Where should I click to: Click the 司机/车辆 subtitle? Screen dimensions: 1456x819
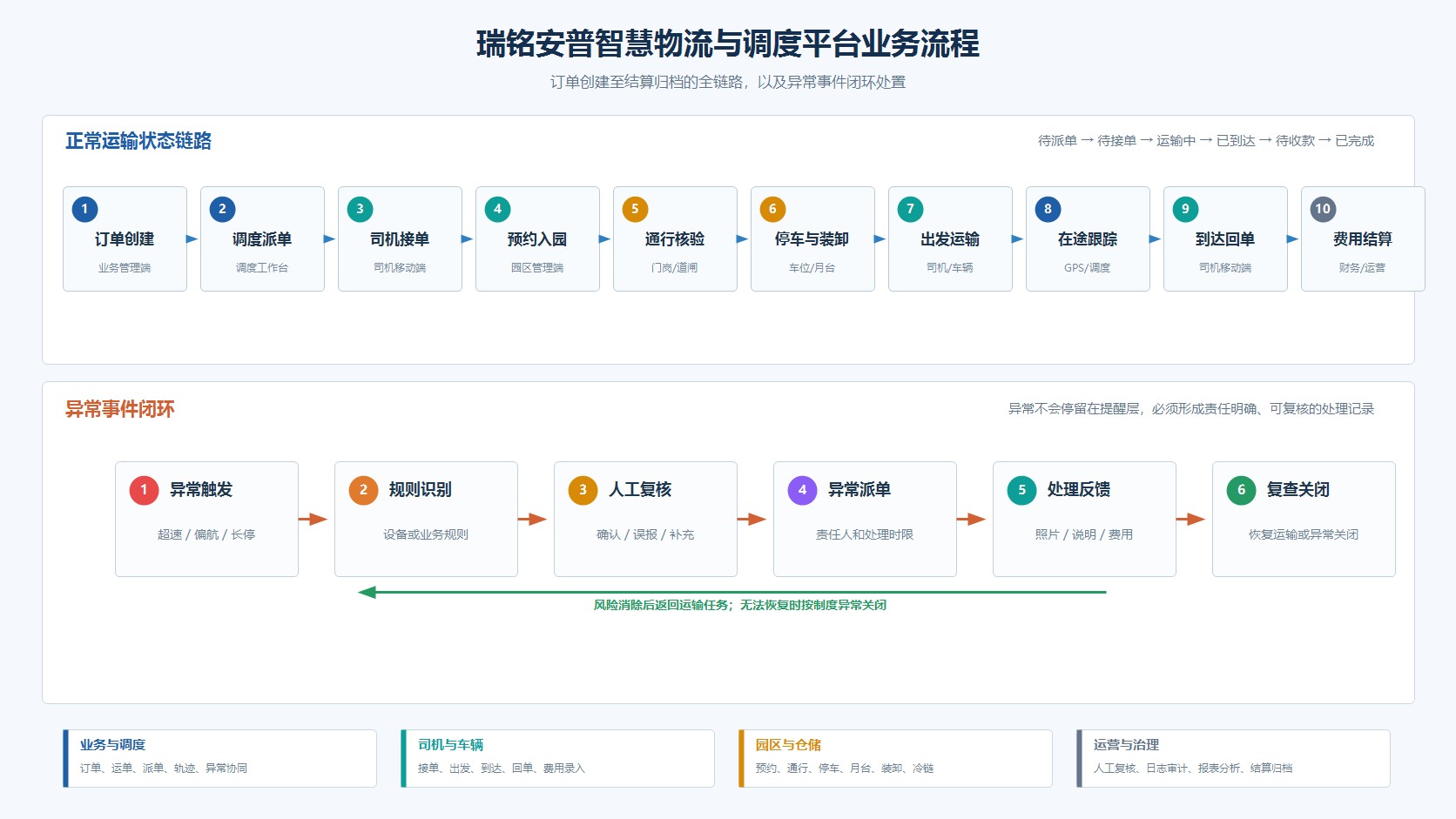tap(950, 268)
